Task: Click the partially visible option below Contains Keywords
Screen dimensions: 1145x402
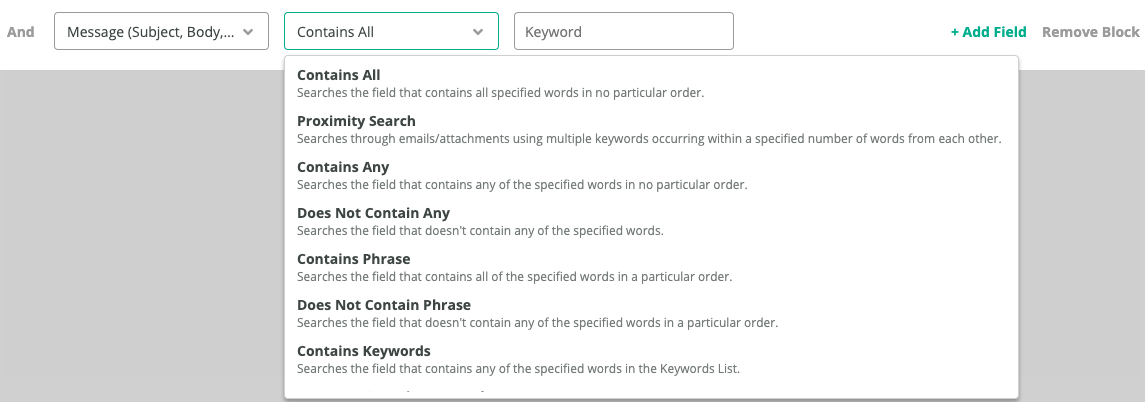Action: point(400,392)
